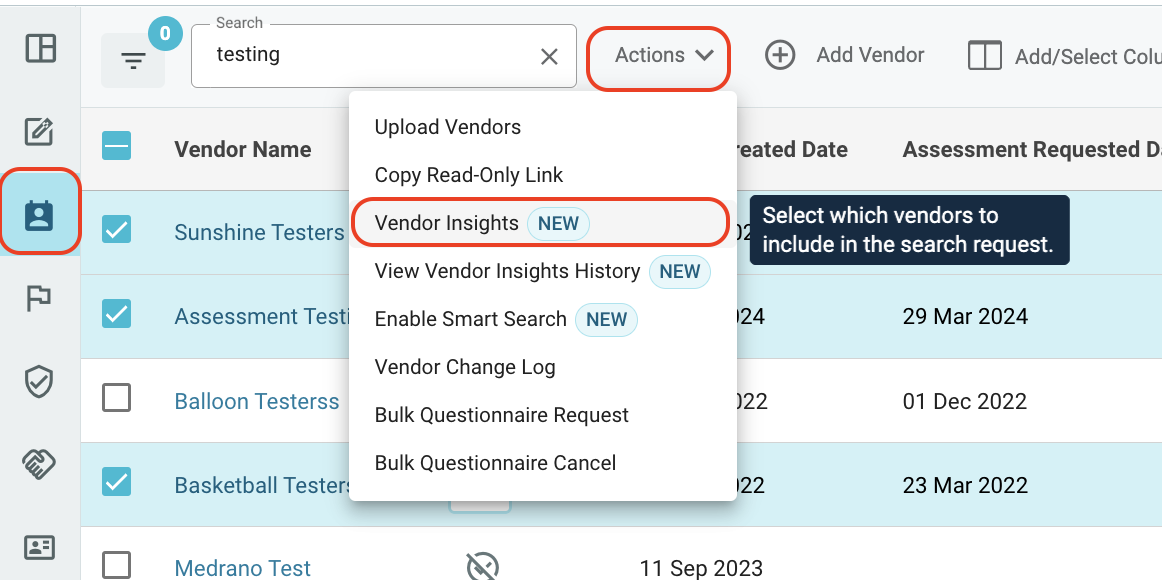Sort by Assessment Requested Date column header
This screenshot has width=1162, height=580.
click(1032, 150)
